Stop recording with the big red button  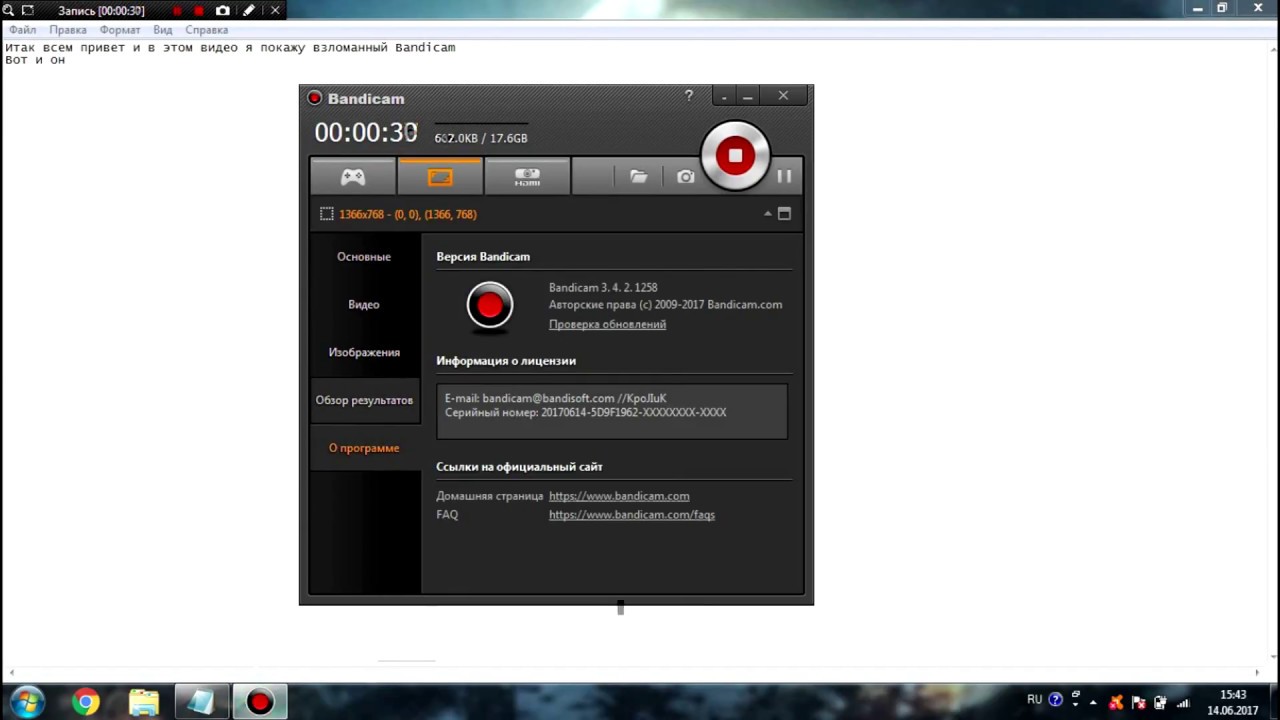pos(735,155)
